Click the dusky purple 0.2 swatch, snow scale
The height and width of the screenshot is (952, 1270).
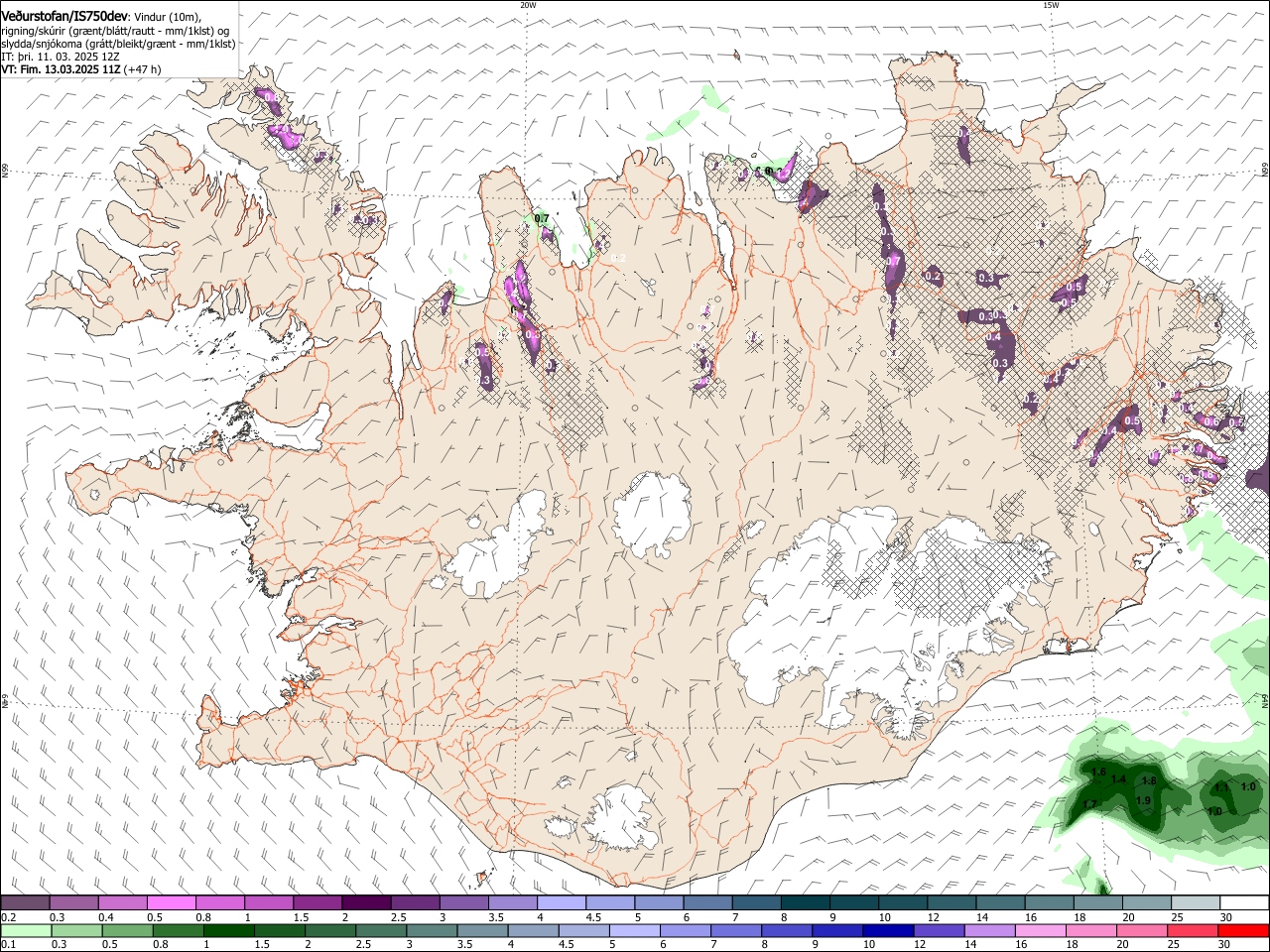tap(25, 903)
